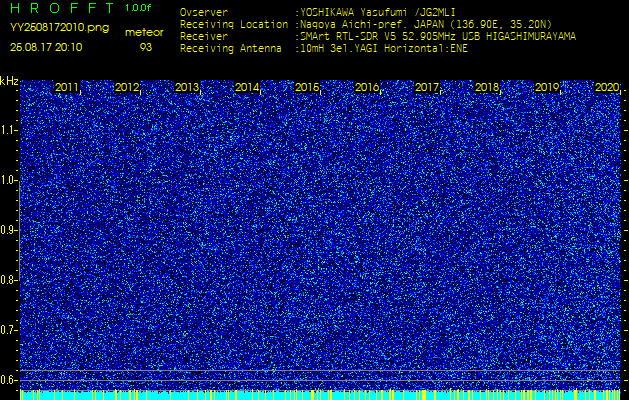629x400 pixels.
Task: Click the cyan signal level strip
Action: click(x=320, y=395)
